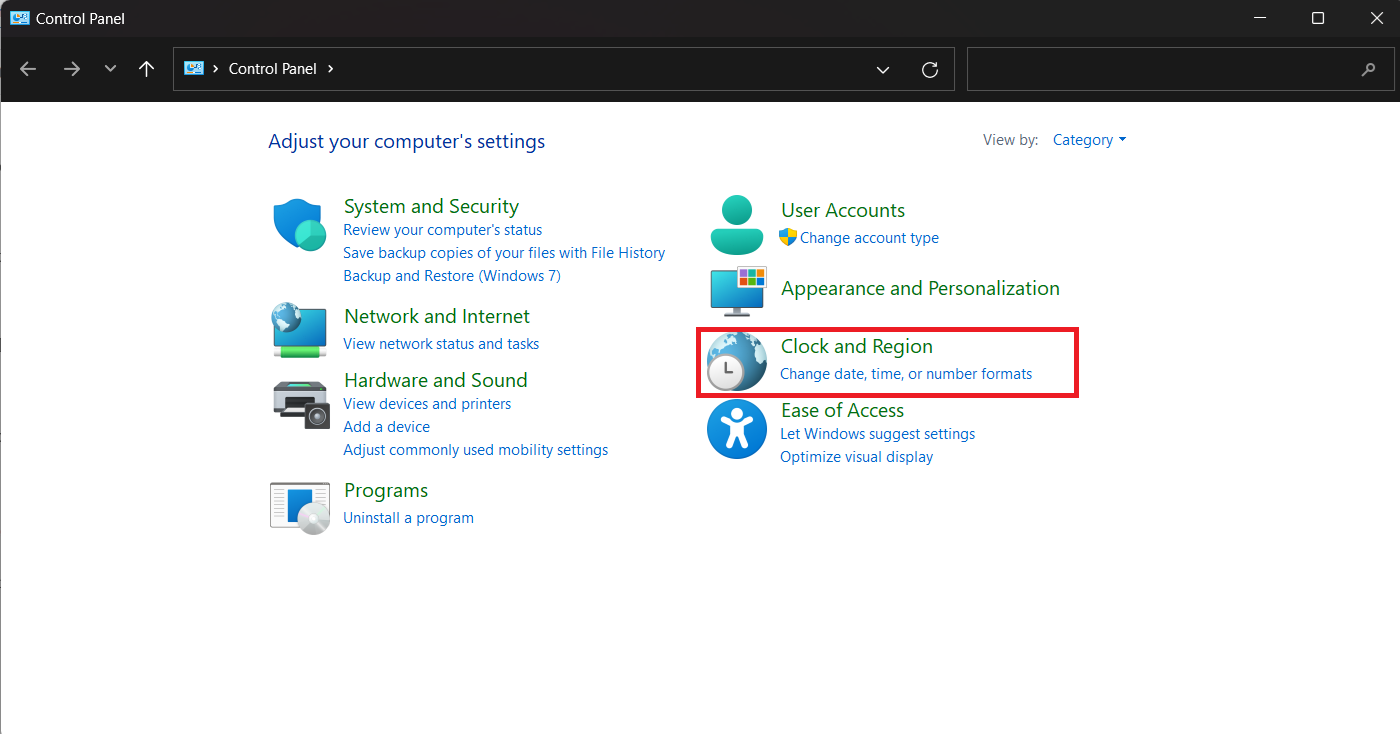Click Change date, time, or number formats
Screen dimensions: 1400x734
pyautogui.click(x=906, y=374)
